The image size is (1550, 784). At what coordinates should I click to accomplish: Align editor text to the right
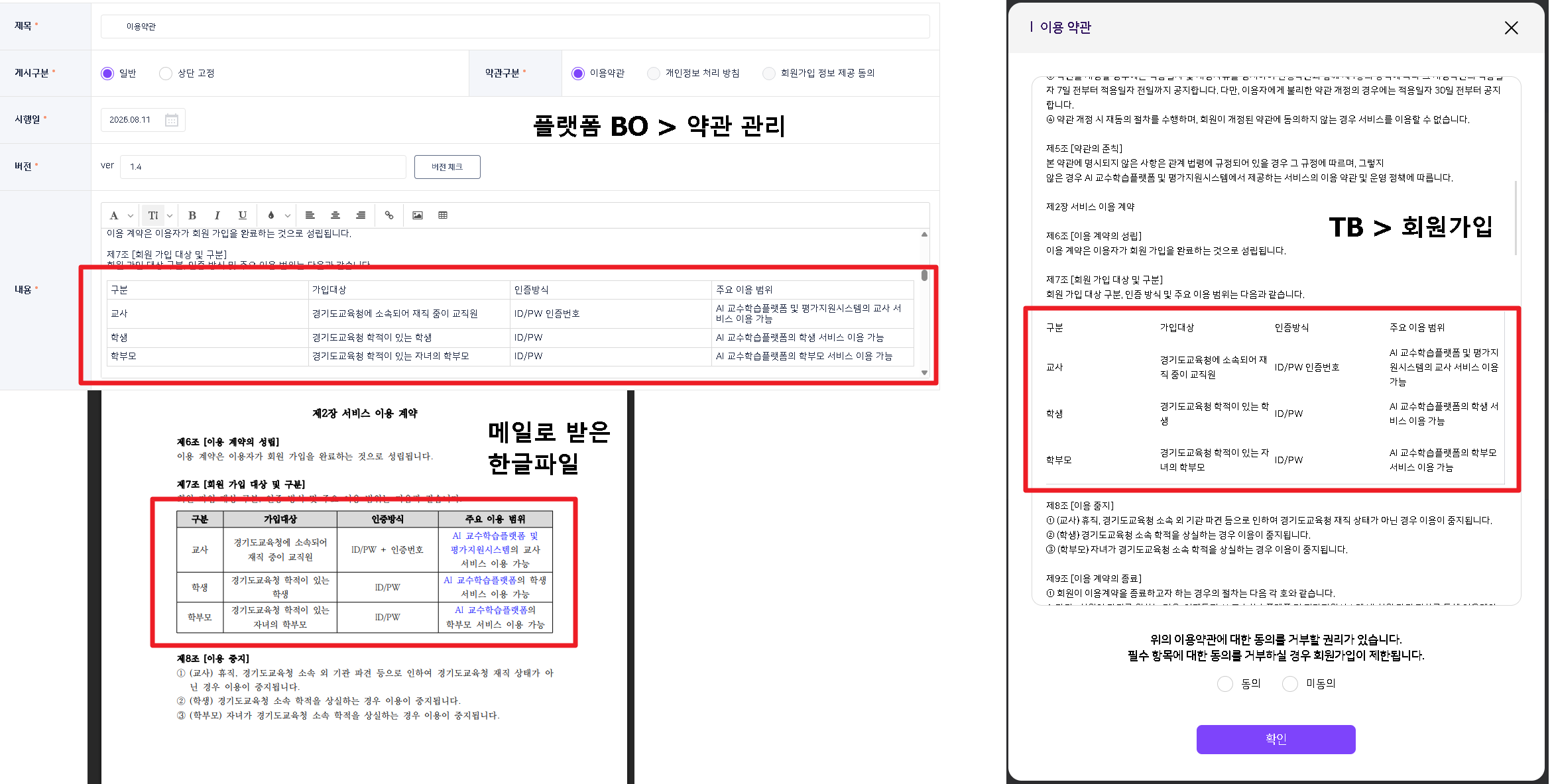click(x=361, y=215)
